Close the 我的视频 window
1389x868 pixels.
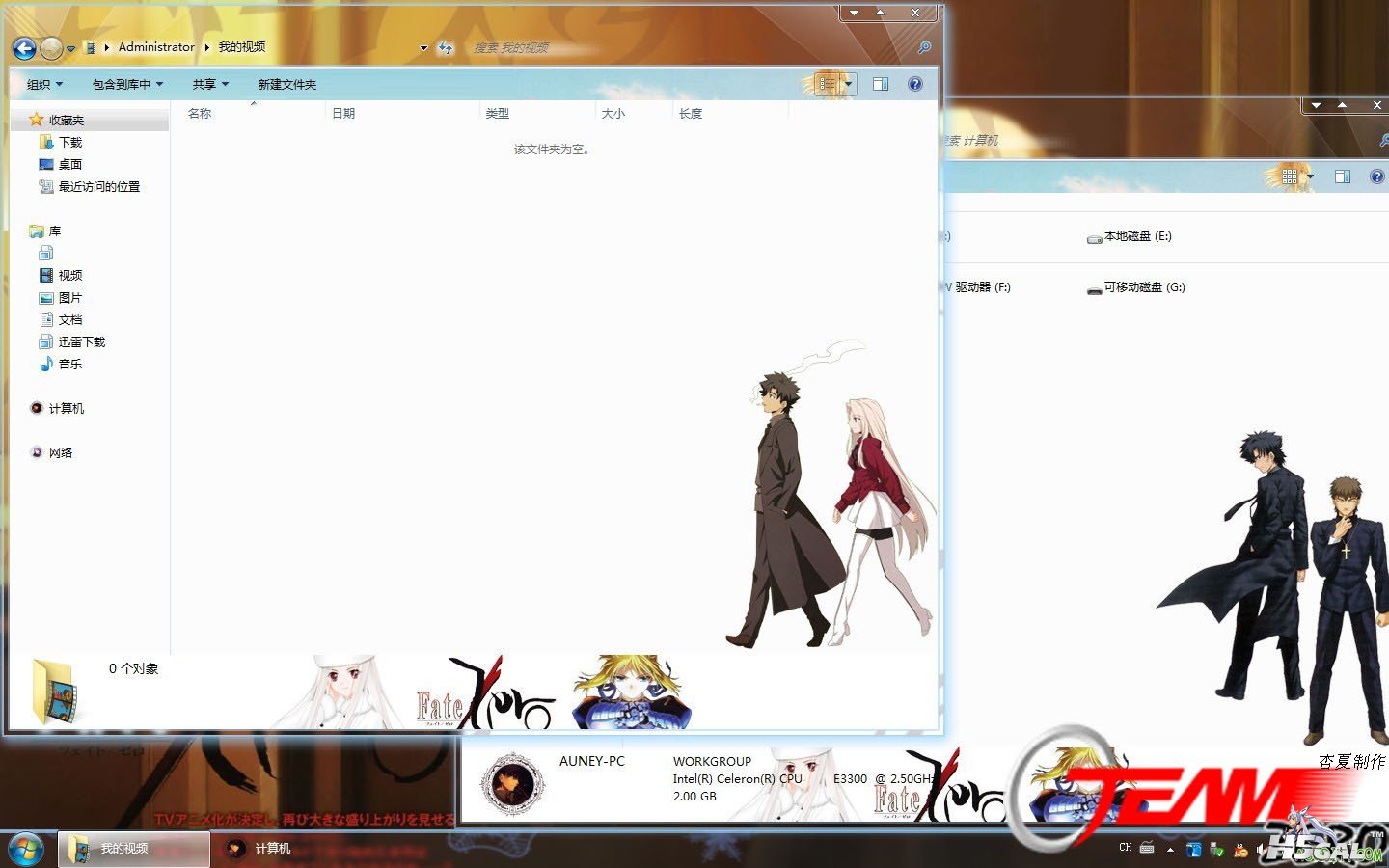915,13
